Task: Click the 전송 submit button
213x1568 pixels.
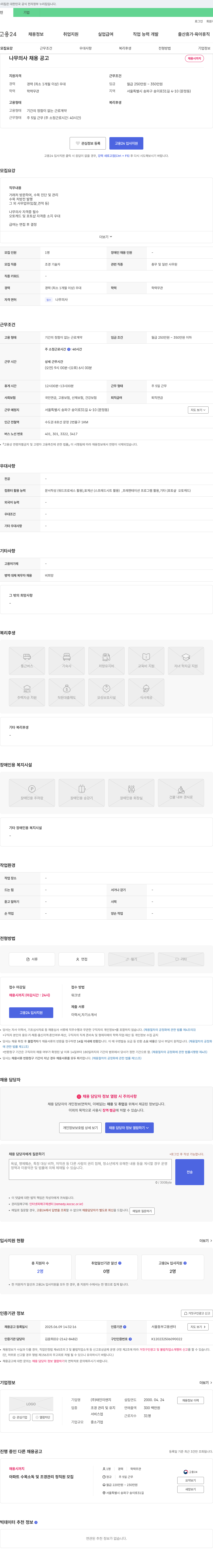Action: tap(189, 1172)
